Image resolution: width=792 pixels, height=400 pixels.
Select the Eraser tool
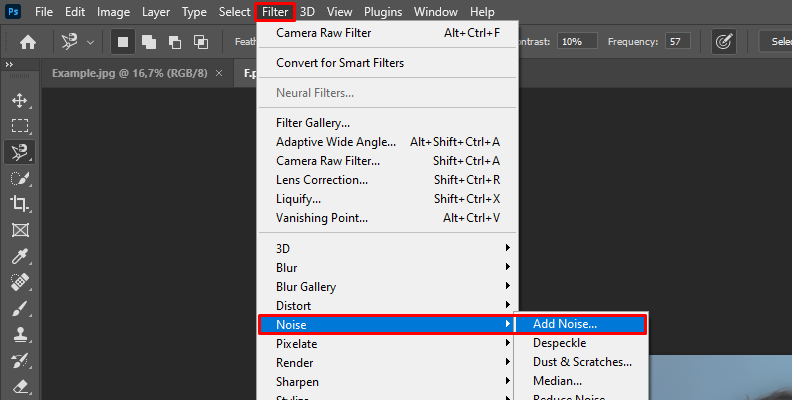(x=20, y=387)
